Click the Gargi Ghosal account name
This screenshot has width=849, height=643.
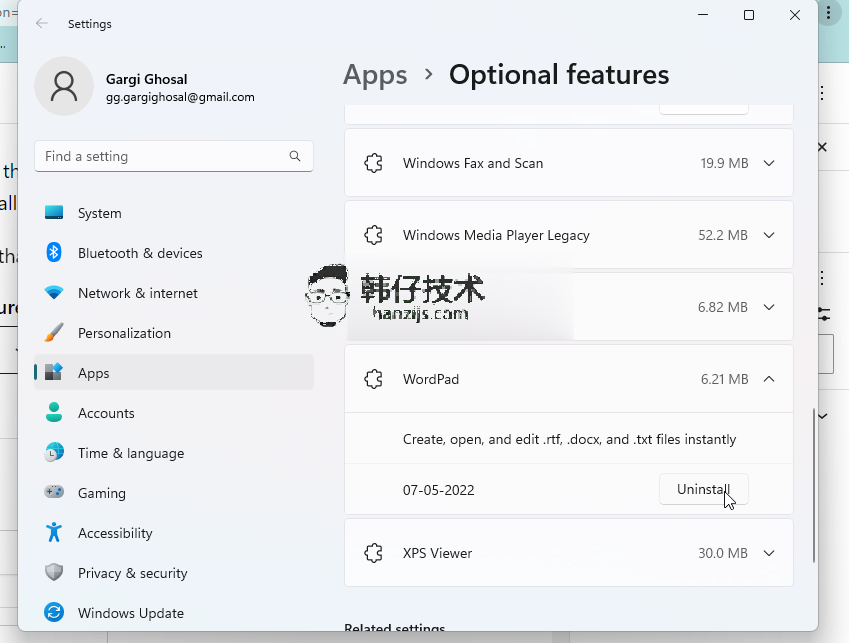(x=146, y=79)
